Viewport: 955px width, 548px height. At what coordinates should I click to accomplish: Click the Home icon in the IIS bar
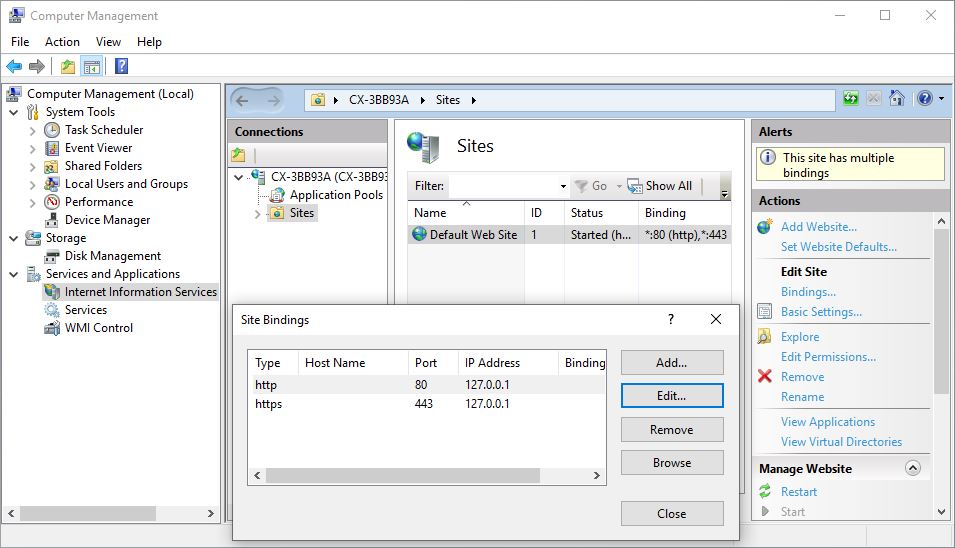pyautogui.click(x=897, y=98)
